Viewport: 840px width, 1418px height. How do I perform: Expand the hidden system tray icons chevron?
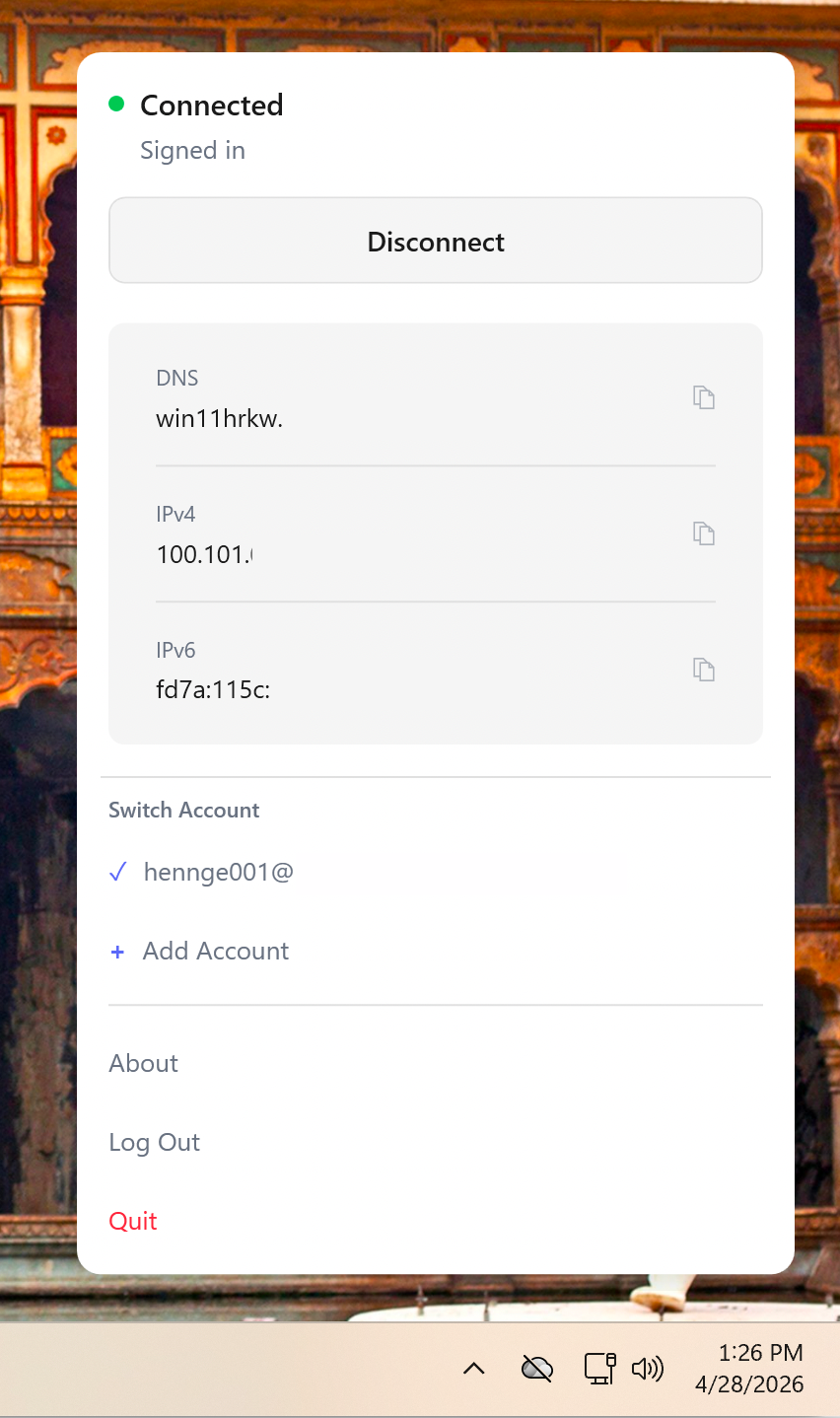pos(474,1368)
